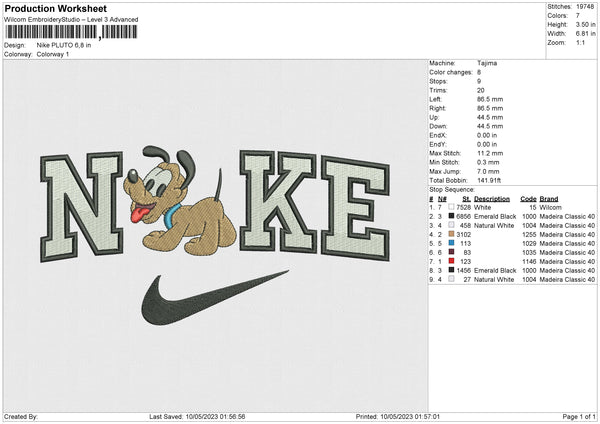
Task: Click the Emerald Black swatch in stop 8
Action: coord(452,270)
